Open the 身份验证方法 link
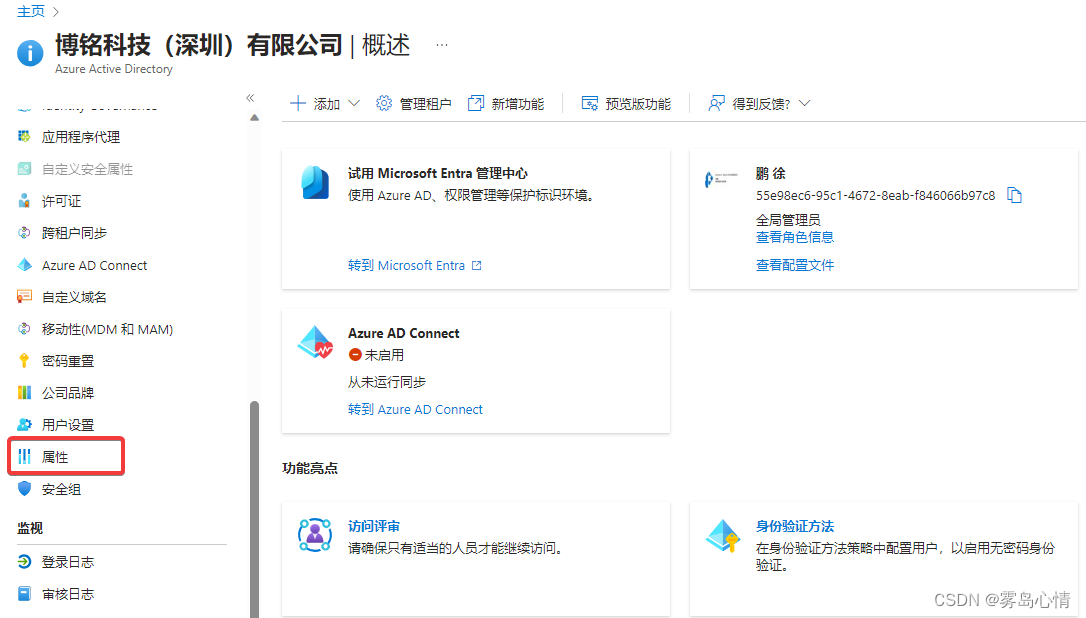The height and width of the screenshot is (618, 1086). pyautogui.click(x=794, y=526)
